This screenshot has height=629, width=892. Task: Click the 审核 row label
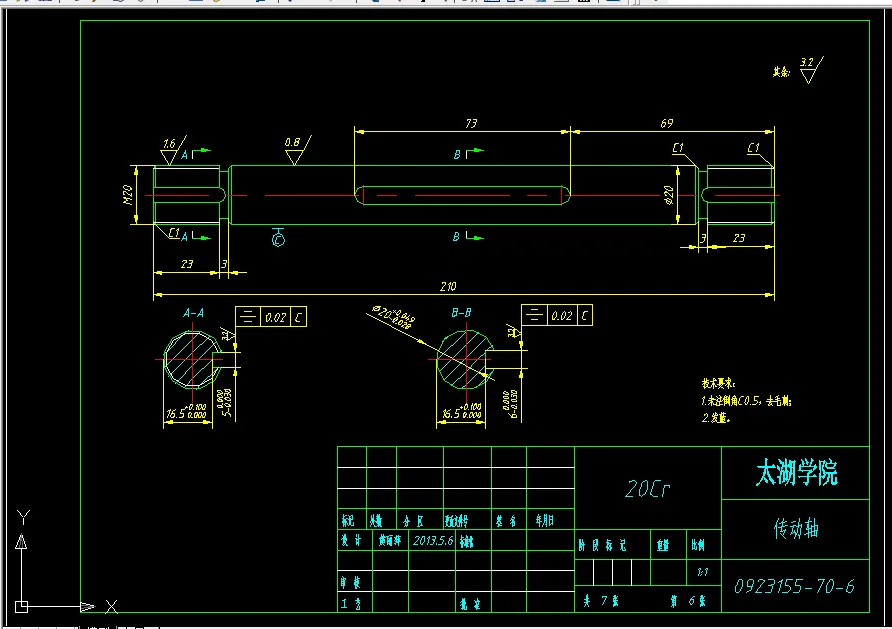(x=350, y=582)
